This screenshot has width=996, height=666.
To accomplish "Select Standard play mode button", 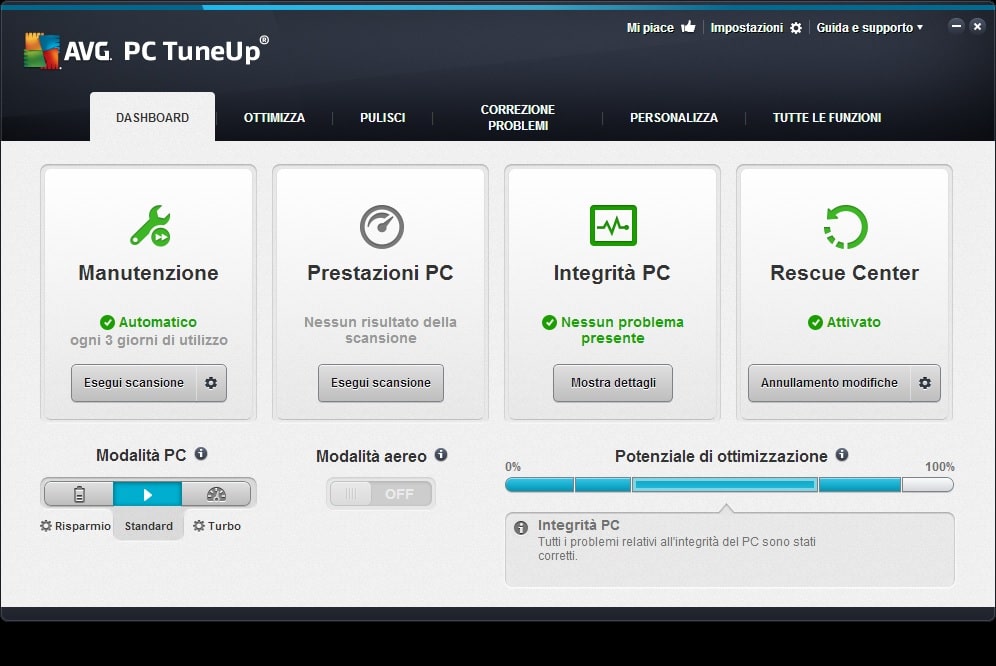I will click(147, 494).
